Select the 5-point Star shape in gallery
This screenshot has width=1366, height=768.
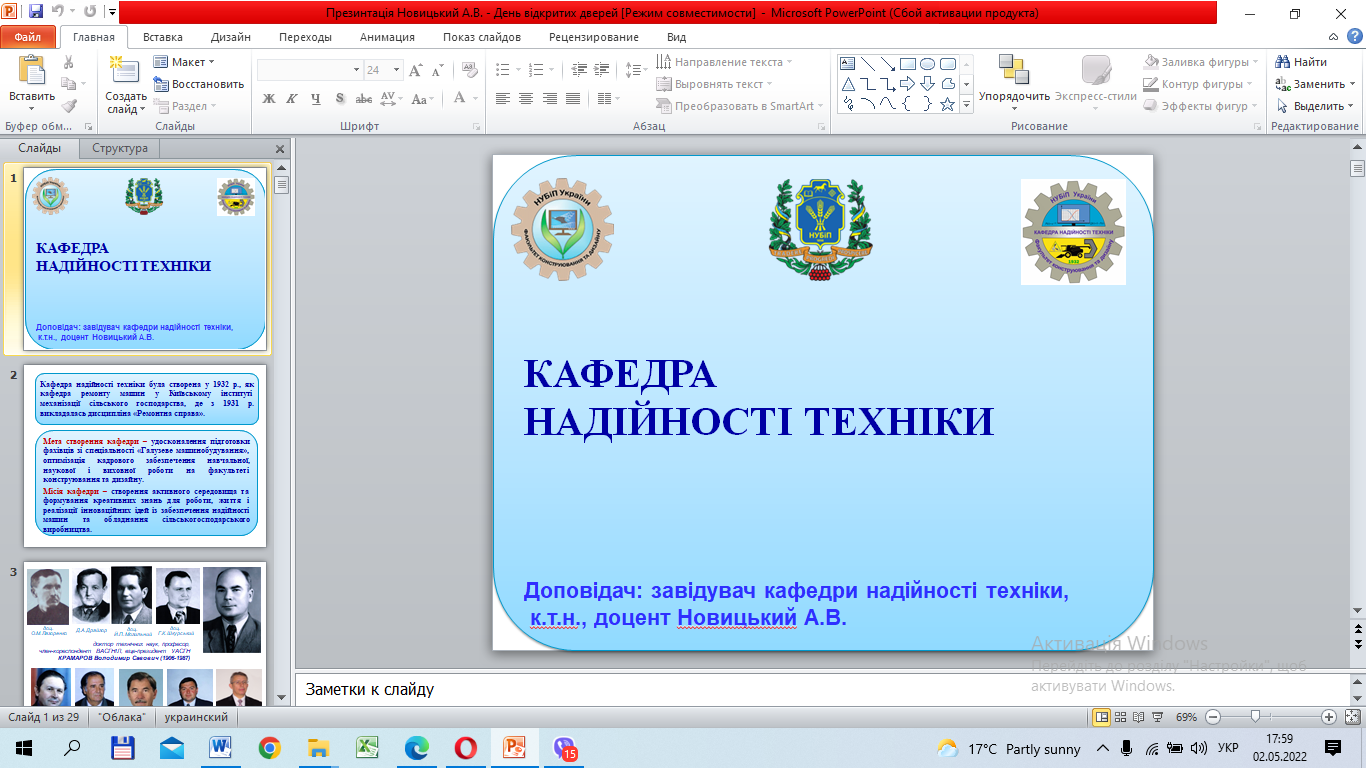click(946, 103)
